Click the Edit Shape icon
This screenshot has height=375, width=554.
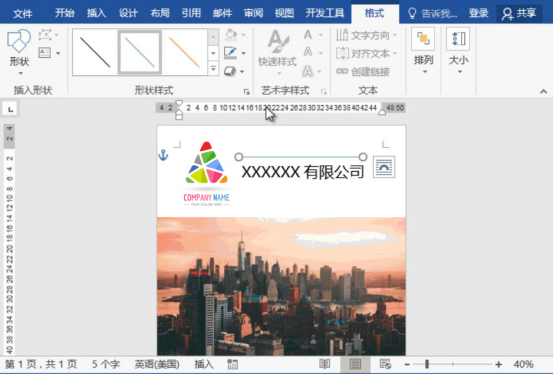(x=45, y=35)
